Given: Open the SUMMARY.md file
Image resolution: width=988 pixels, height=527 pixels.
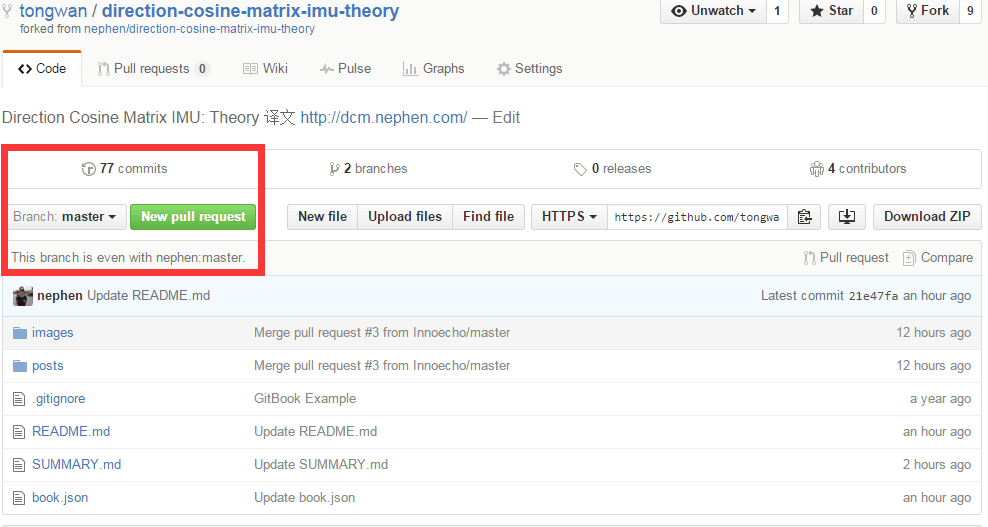Looking at the screenshot, I should (76, 465).
